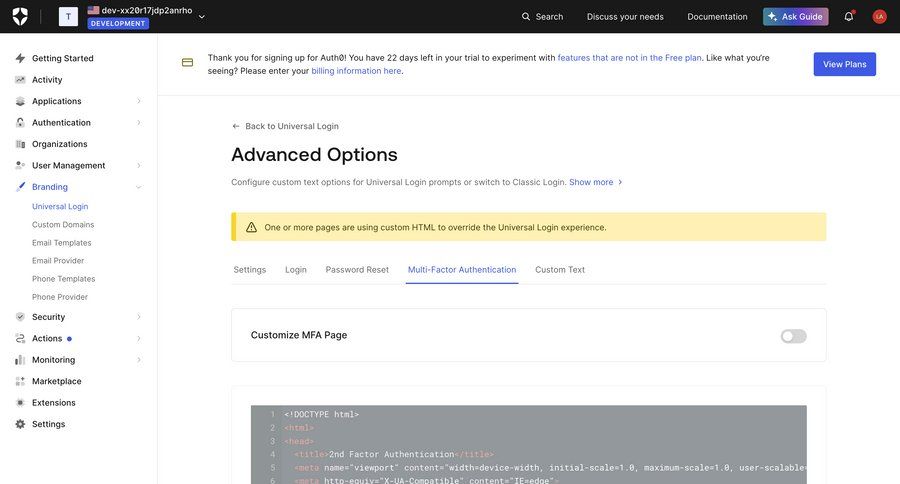Select the Multi-Factor Authentication tab
Image resolution: width=900 pixels, height=484 pixels.
(462, 270)
